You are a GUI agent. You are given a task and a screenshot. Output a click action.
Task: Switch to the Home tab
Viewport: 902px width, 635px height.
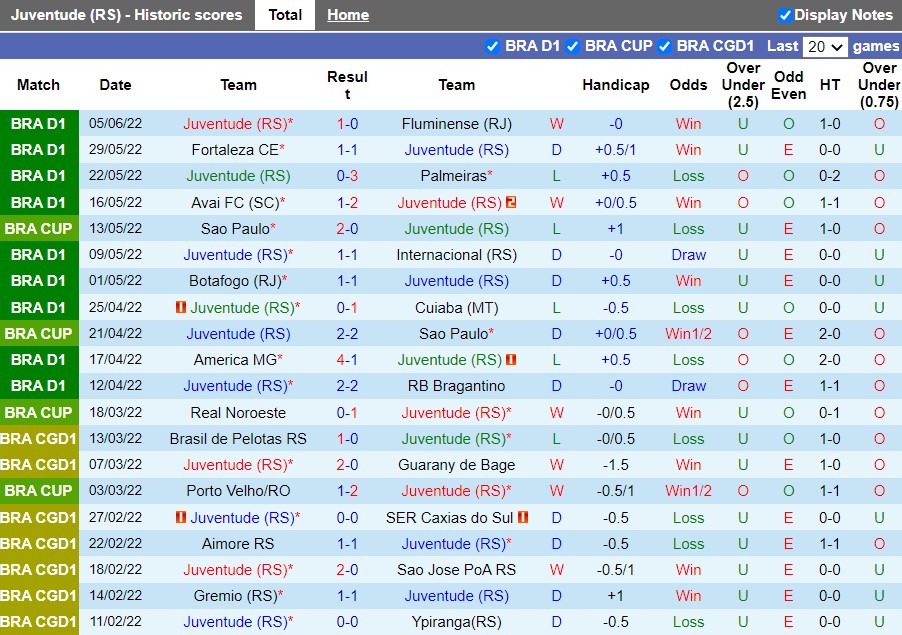pos(348,15)
